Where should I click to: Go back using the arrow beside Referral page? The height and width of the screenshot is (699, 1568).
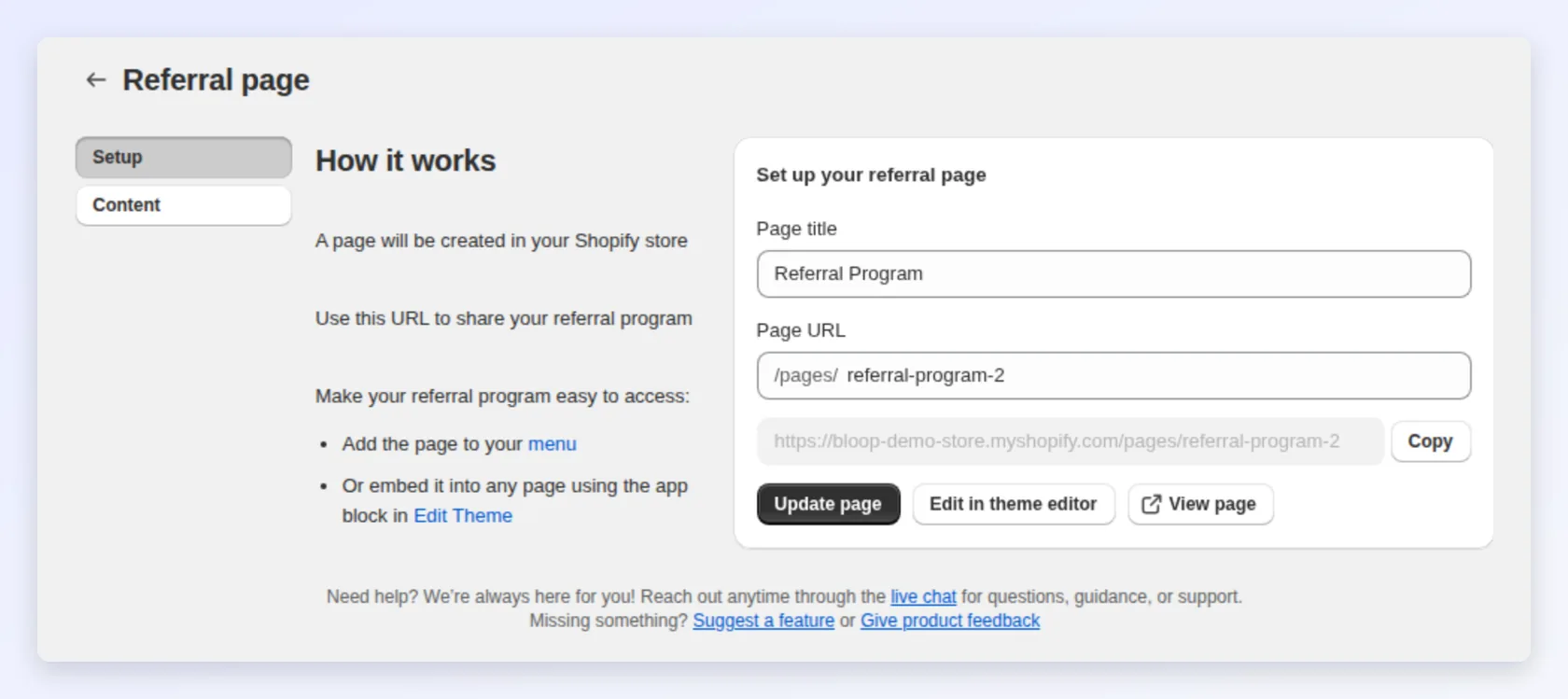point(95,80)
